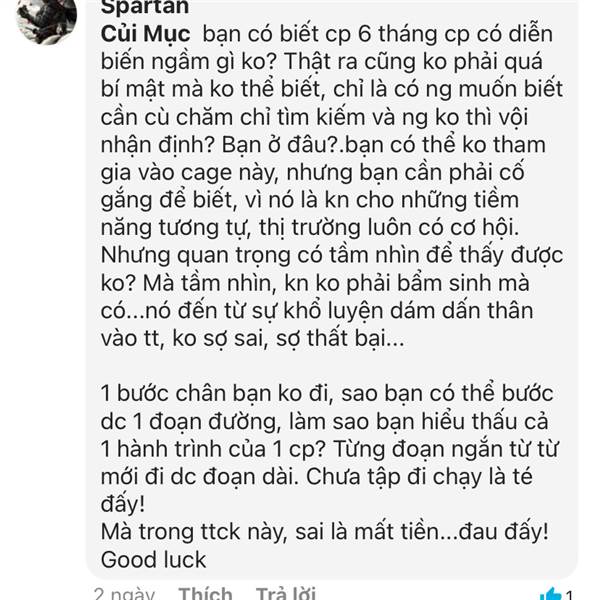Click the '1 bước chân bạn ko đi' line
This screenshot has width=600, height=600.
(x=327, y=394)
